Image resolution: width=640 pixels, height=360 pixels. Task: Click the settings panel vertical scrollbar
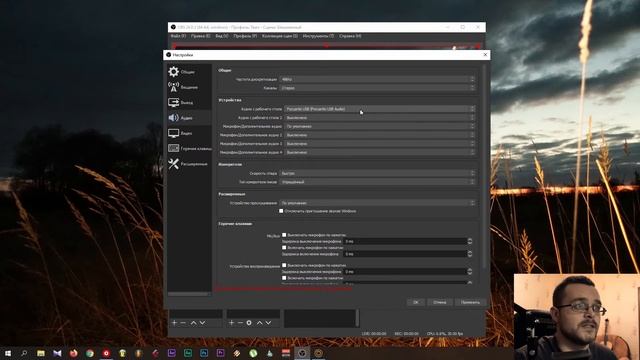click(x=484, y=167)
